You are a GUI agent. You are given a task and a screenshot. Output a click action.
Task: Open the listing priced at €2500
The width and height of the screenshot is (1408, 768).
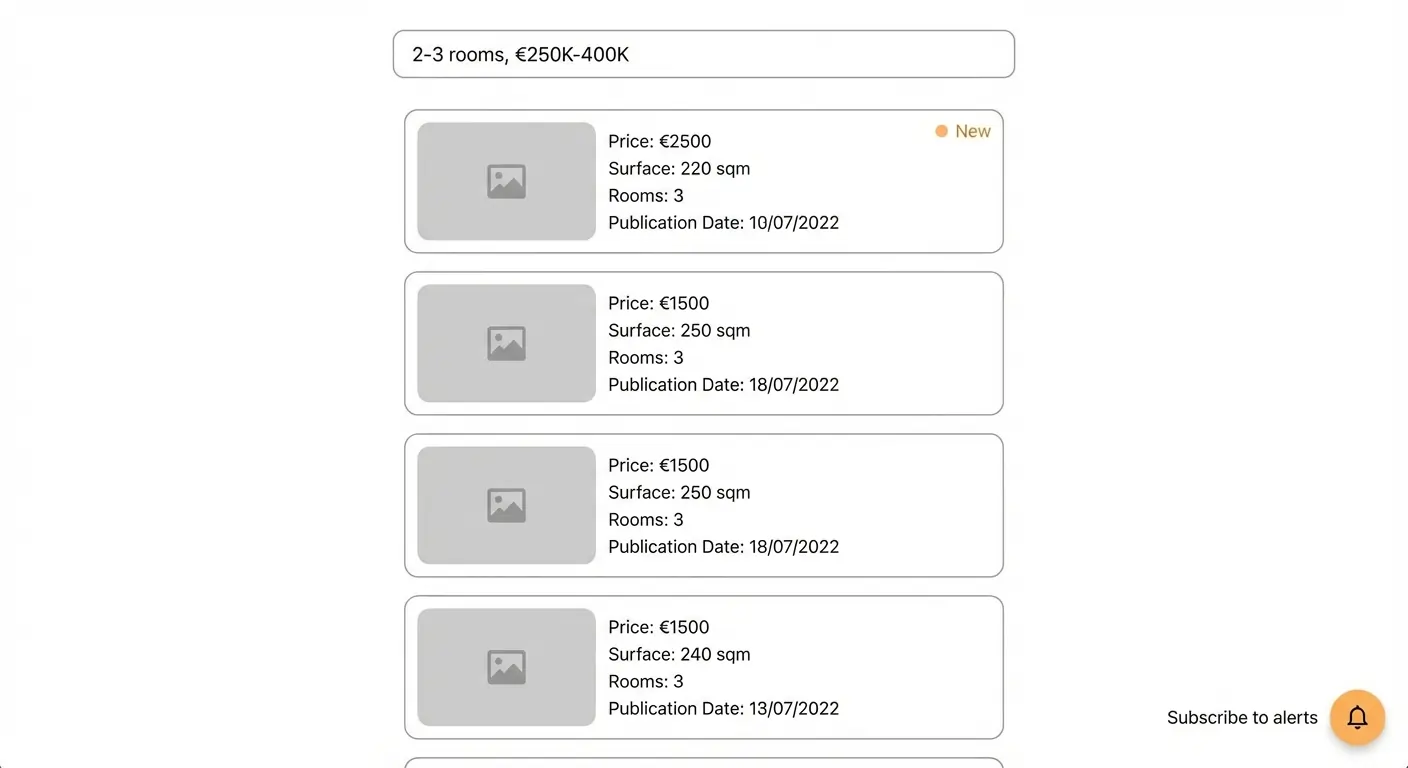[x=703, y=181]
